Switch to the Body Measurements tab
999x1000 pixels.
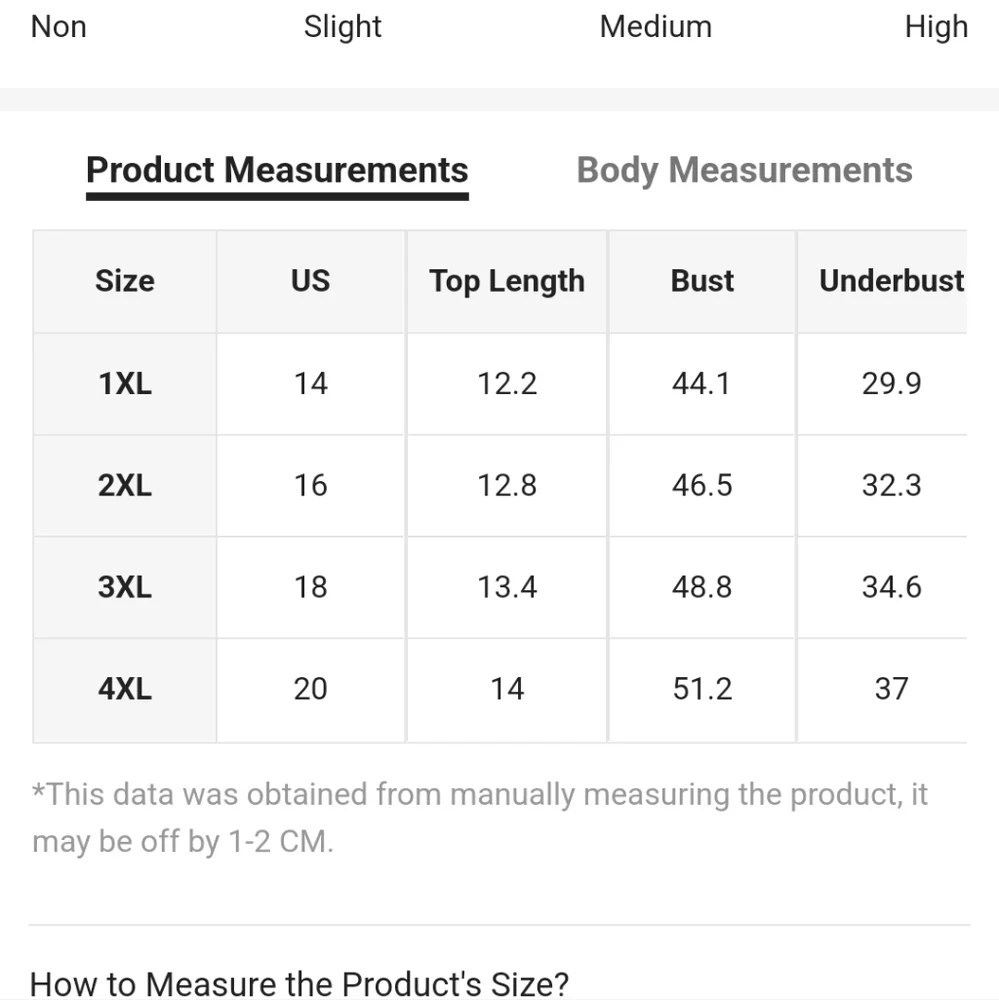click(x=744, y=170)
